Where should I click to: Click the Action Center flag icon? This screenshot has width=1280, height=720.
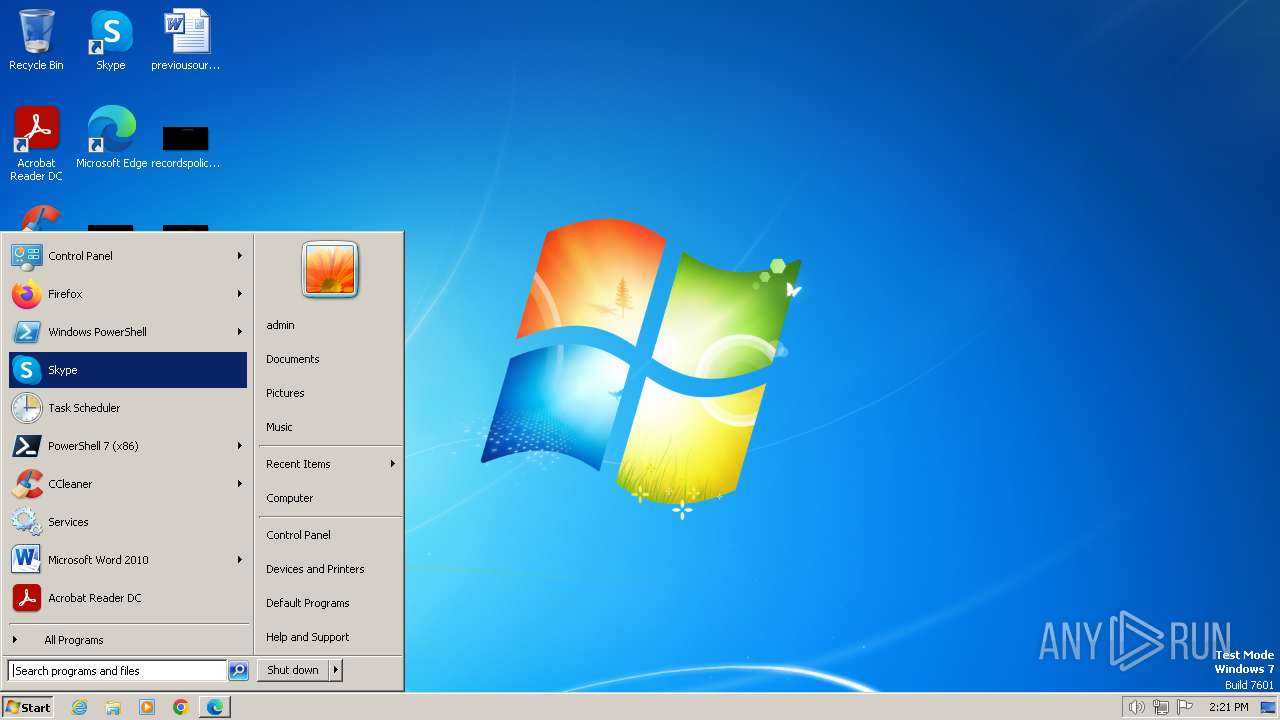coord(1186,707)
